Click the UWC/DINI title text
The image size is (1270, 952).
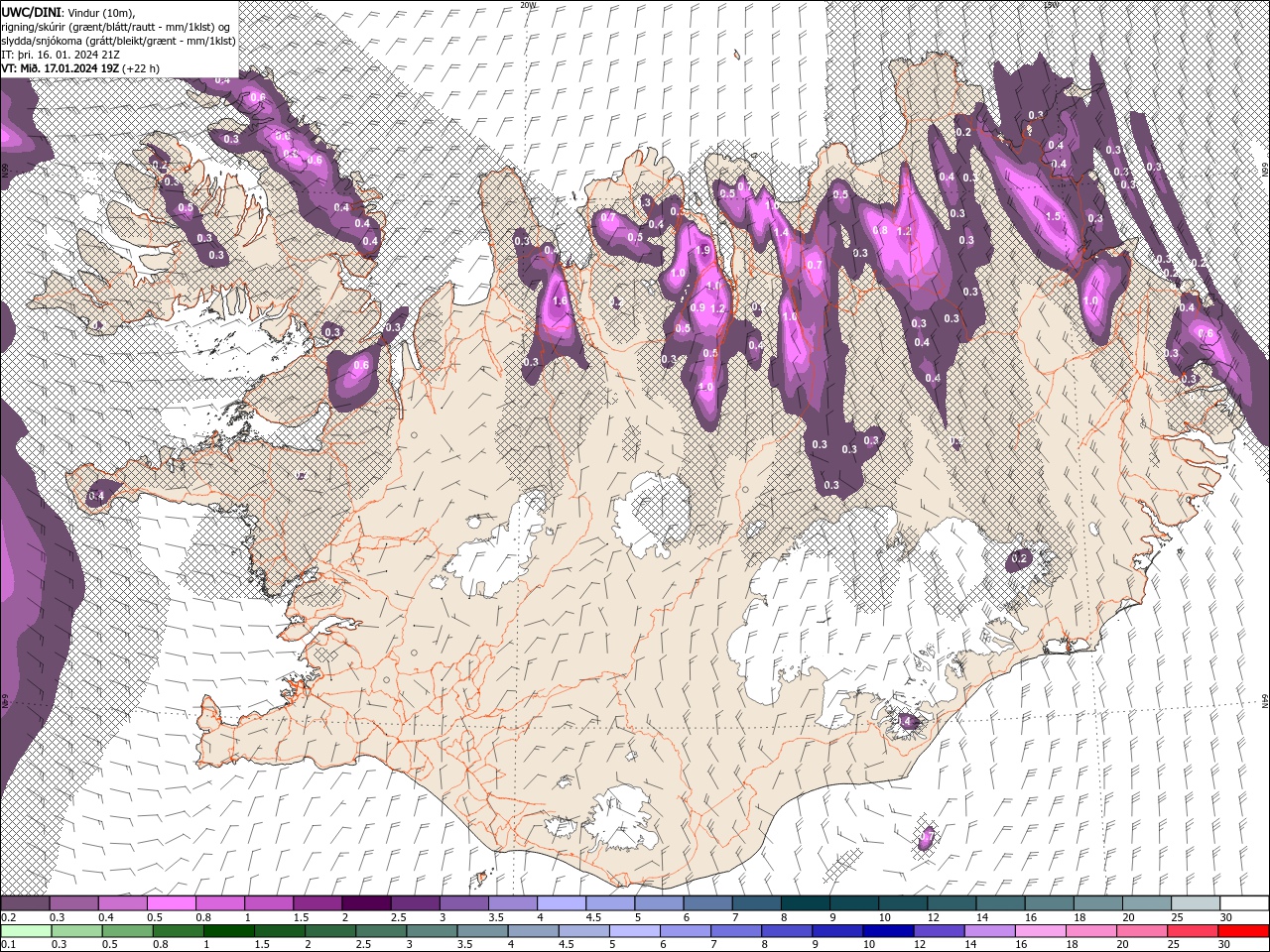point(33,11)
